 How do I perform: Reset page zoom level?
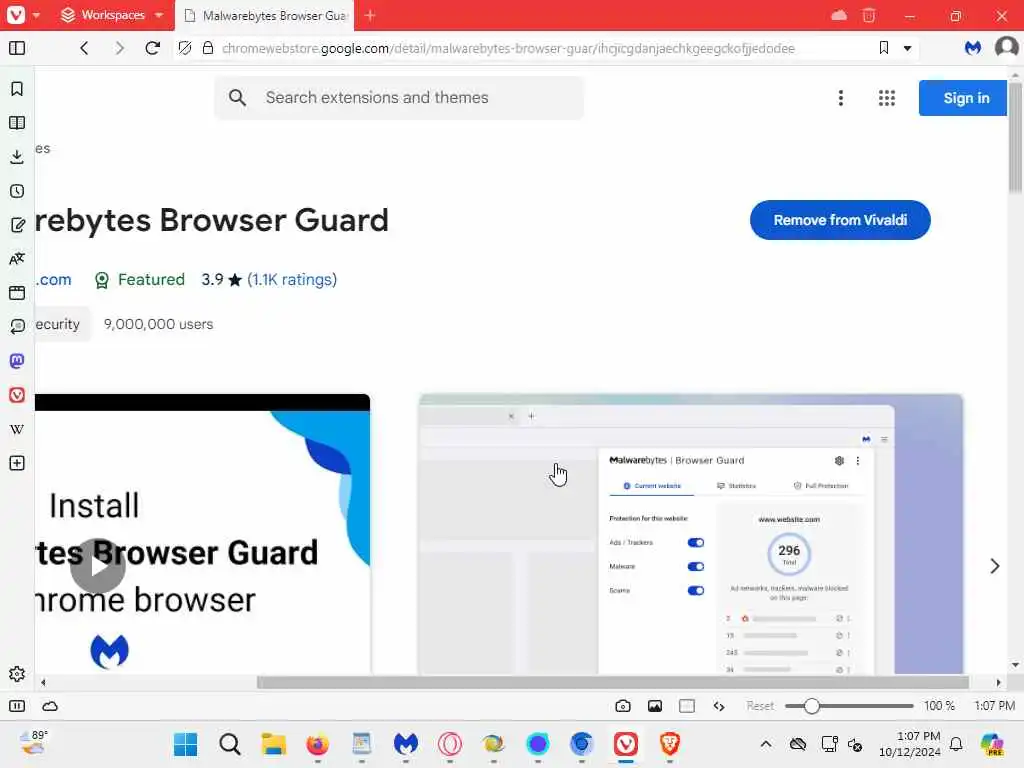coord(760,706)
